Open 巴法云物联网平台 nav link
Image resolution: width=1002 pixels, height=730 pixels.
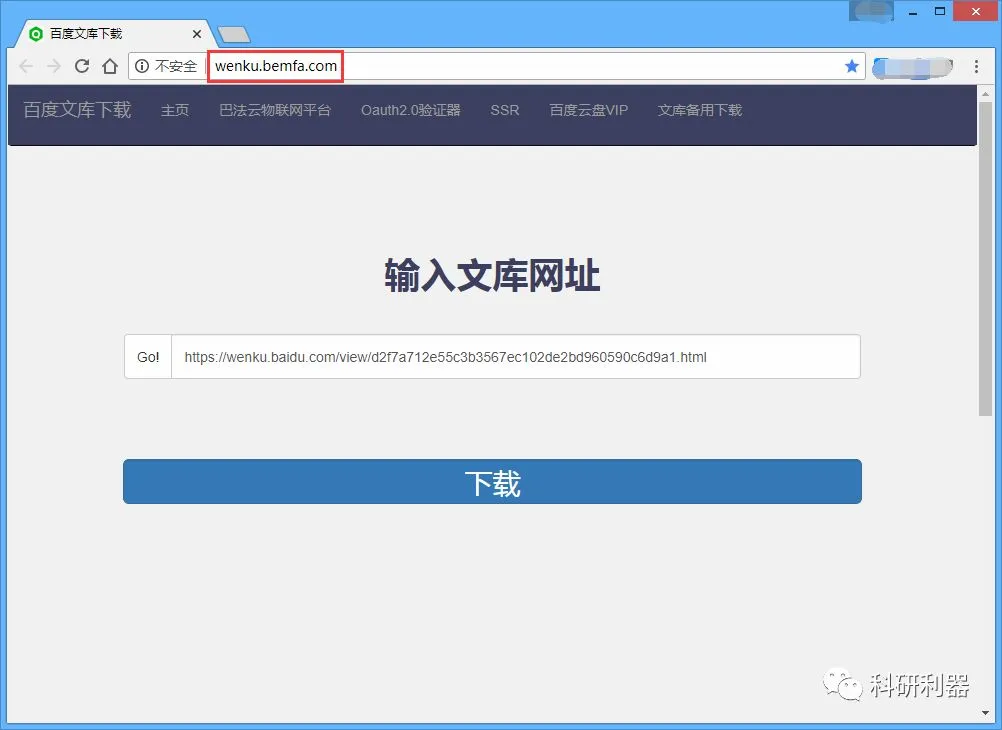click(x=275, y=110)
